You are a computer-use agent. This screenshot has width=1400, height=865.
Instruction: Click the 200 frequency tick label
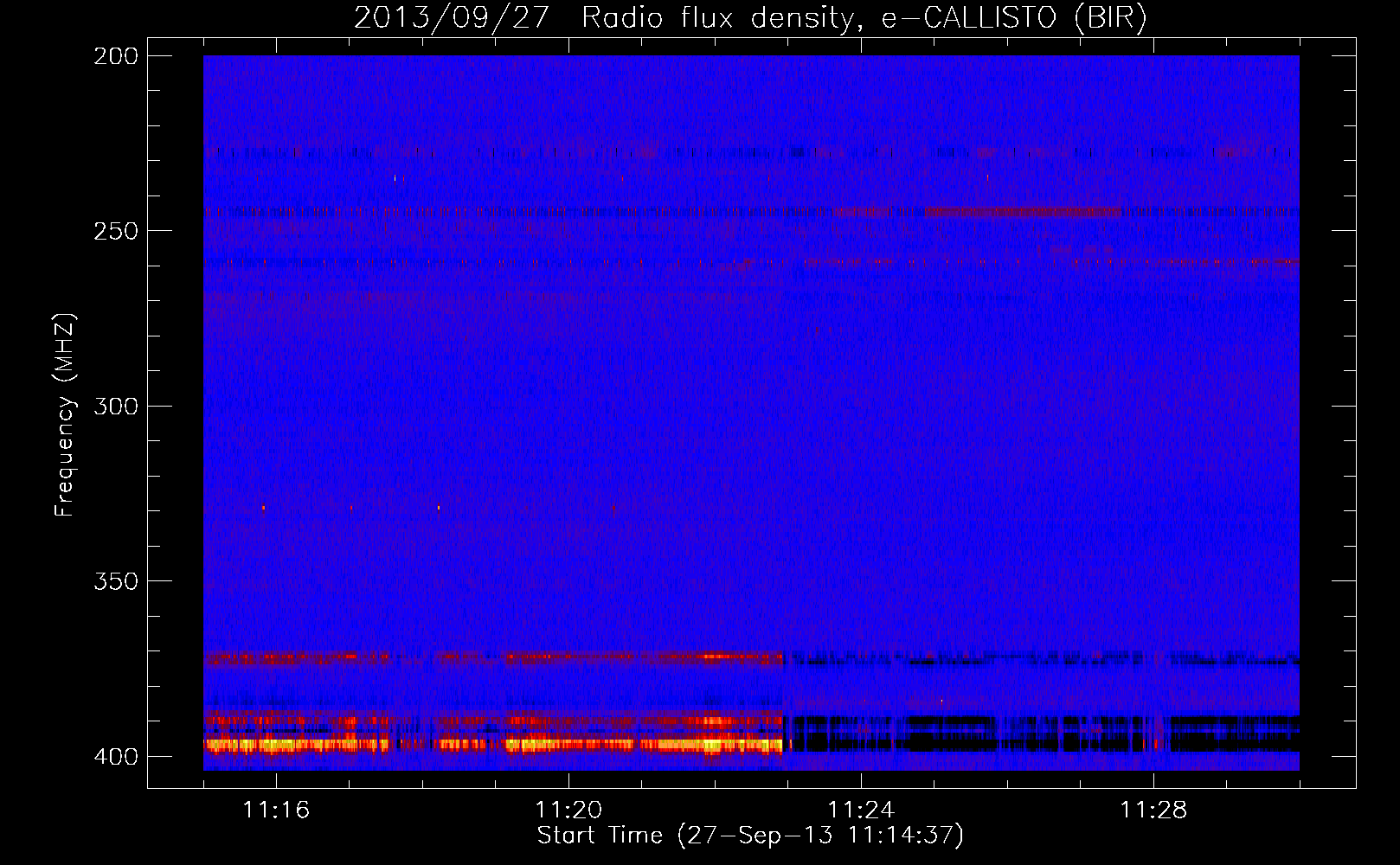pos(116,56)
